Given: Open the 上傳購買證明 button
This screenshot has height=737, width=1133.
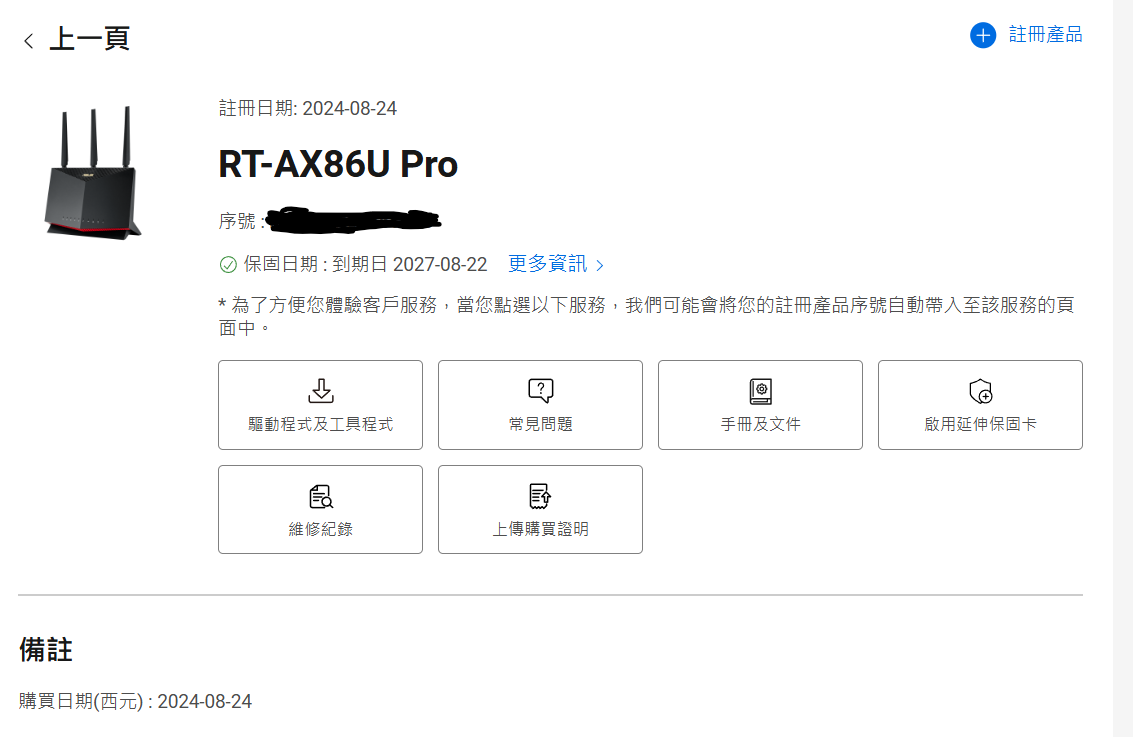Looking at the screenshot, I should (540, 509).
